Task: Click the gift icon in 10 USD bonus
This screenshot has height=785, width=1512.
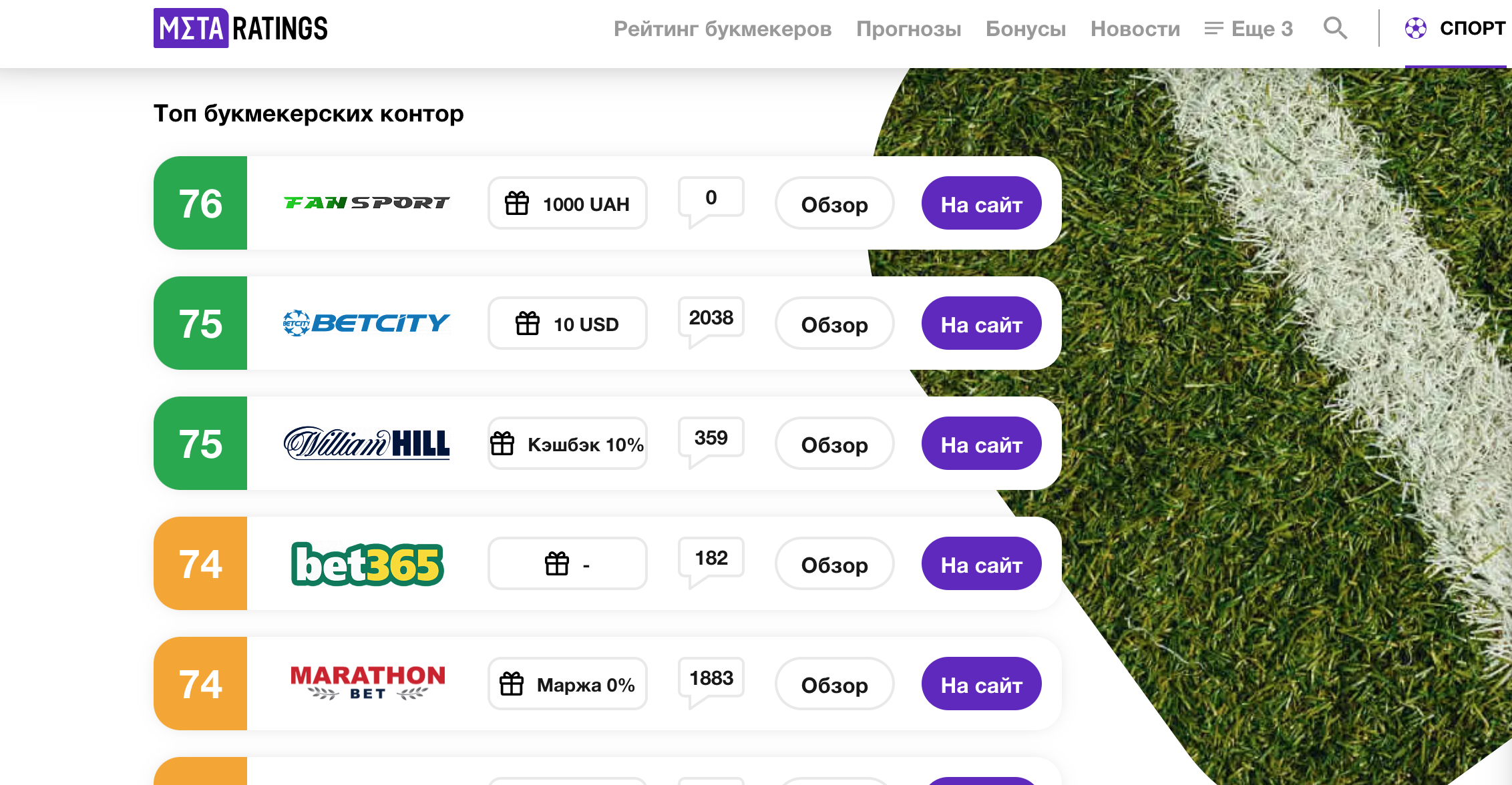Action: pos(528,323)
